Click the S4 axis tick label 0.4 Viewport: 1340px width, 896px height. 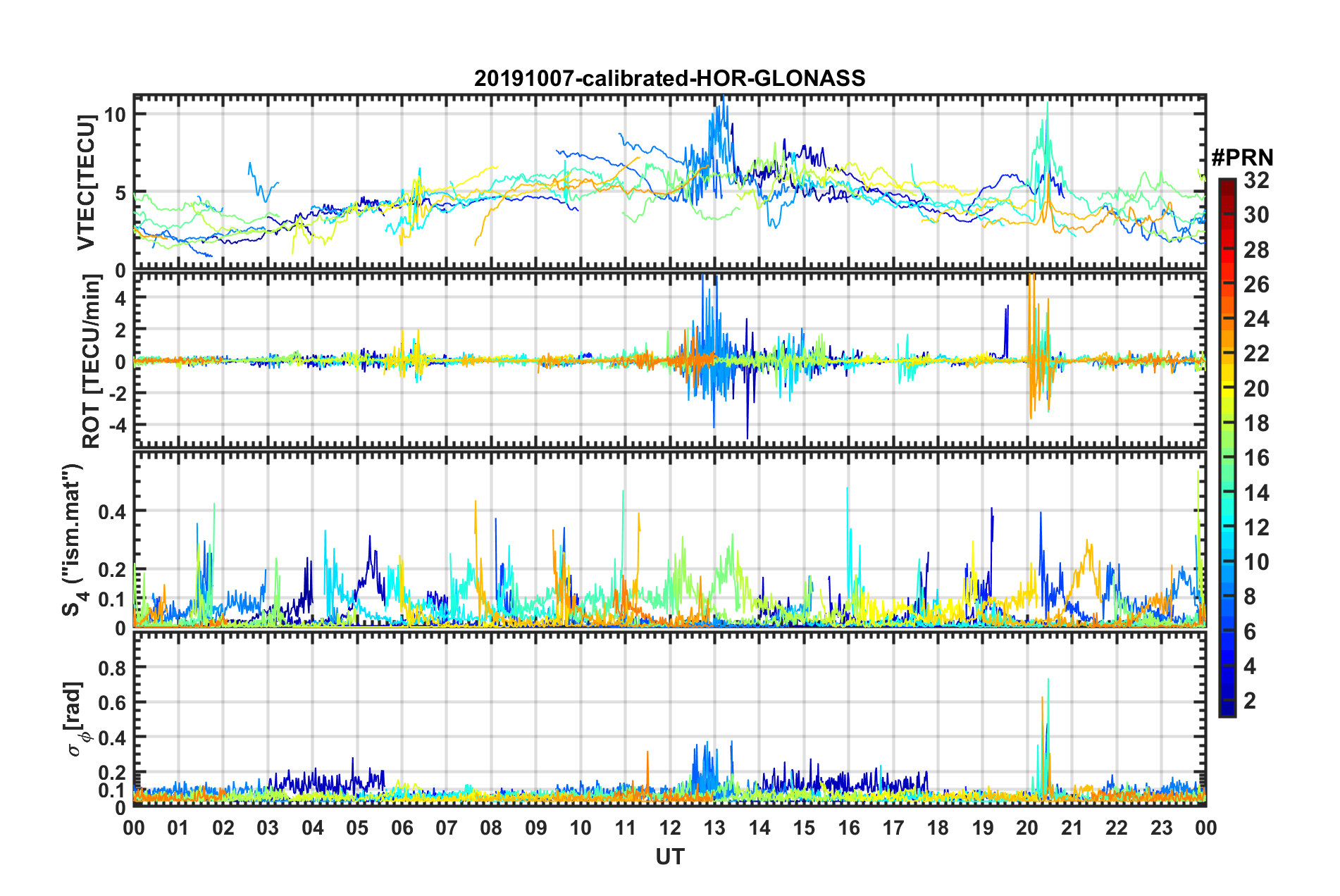(x=112, y=511)
